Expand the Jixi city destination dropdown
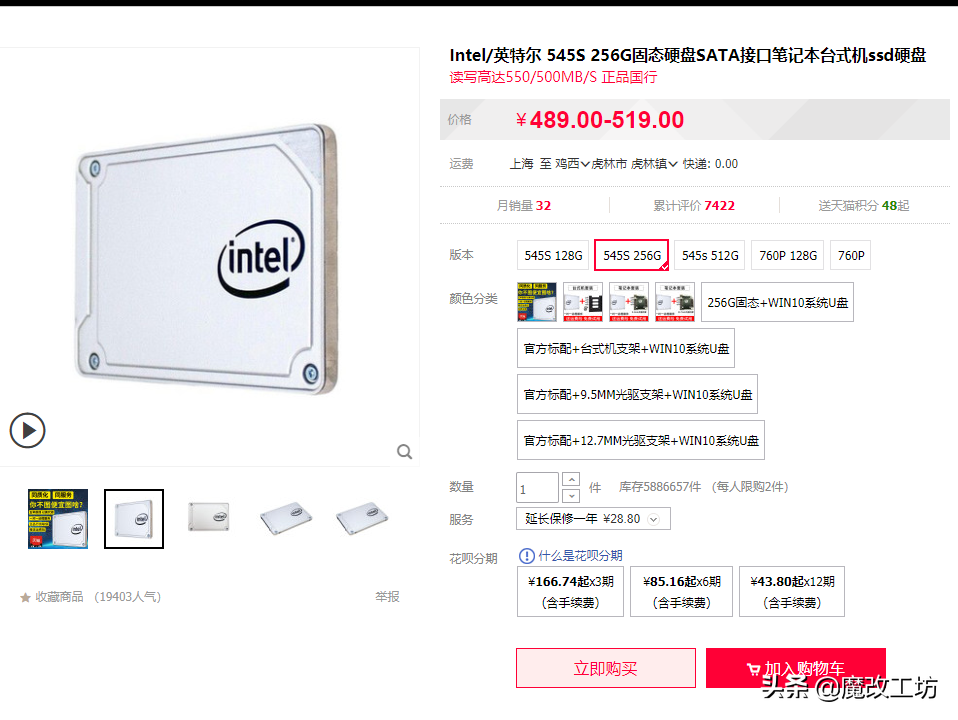The width and height of the screenshot is (958, 720). point(572,164)
